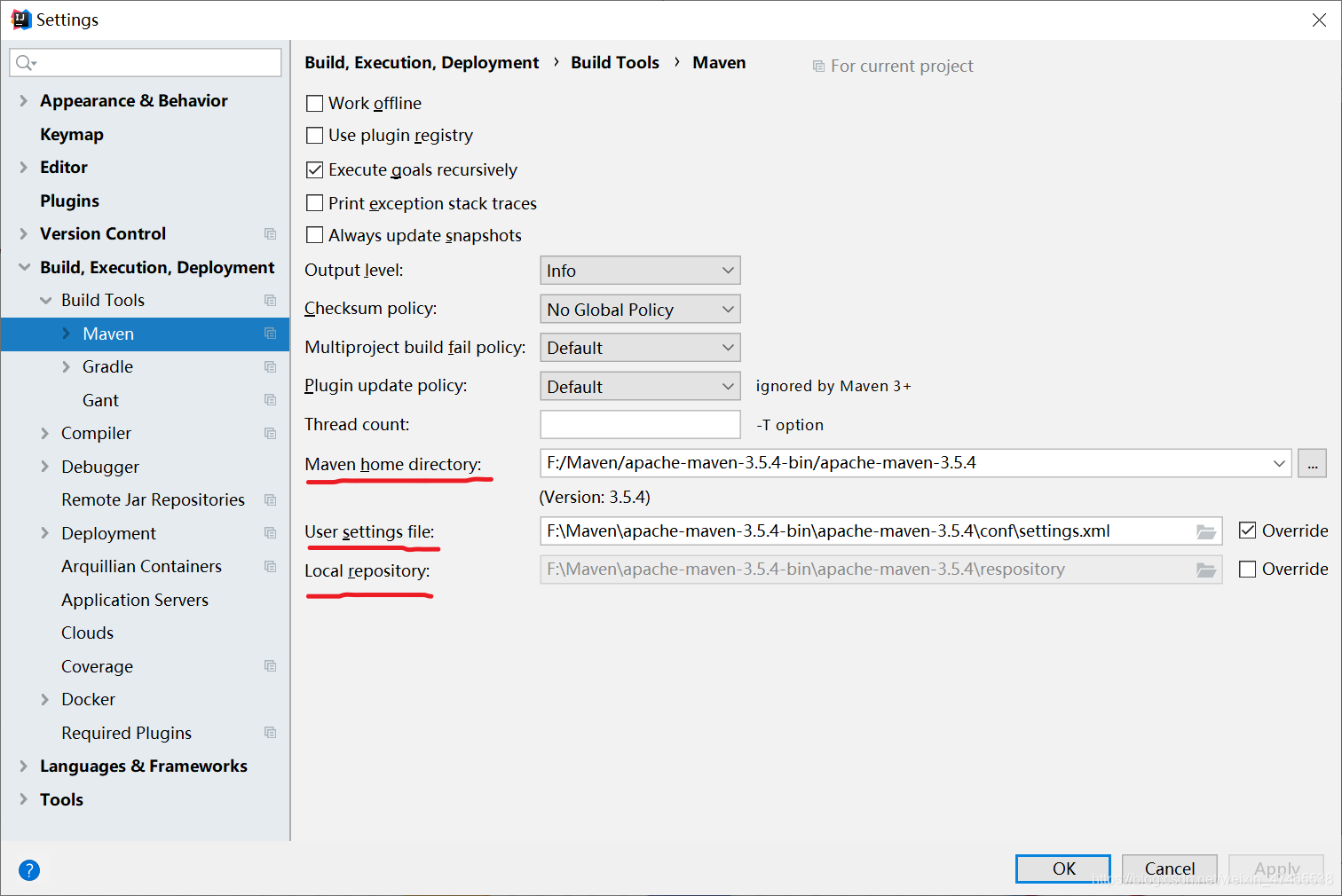Image resolution: width=1342 pixels, height=896 pixels.
Task: Click project-level icon next to Coverage
Action: tap(271, 666)
